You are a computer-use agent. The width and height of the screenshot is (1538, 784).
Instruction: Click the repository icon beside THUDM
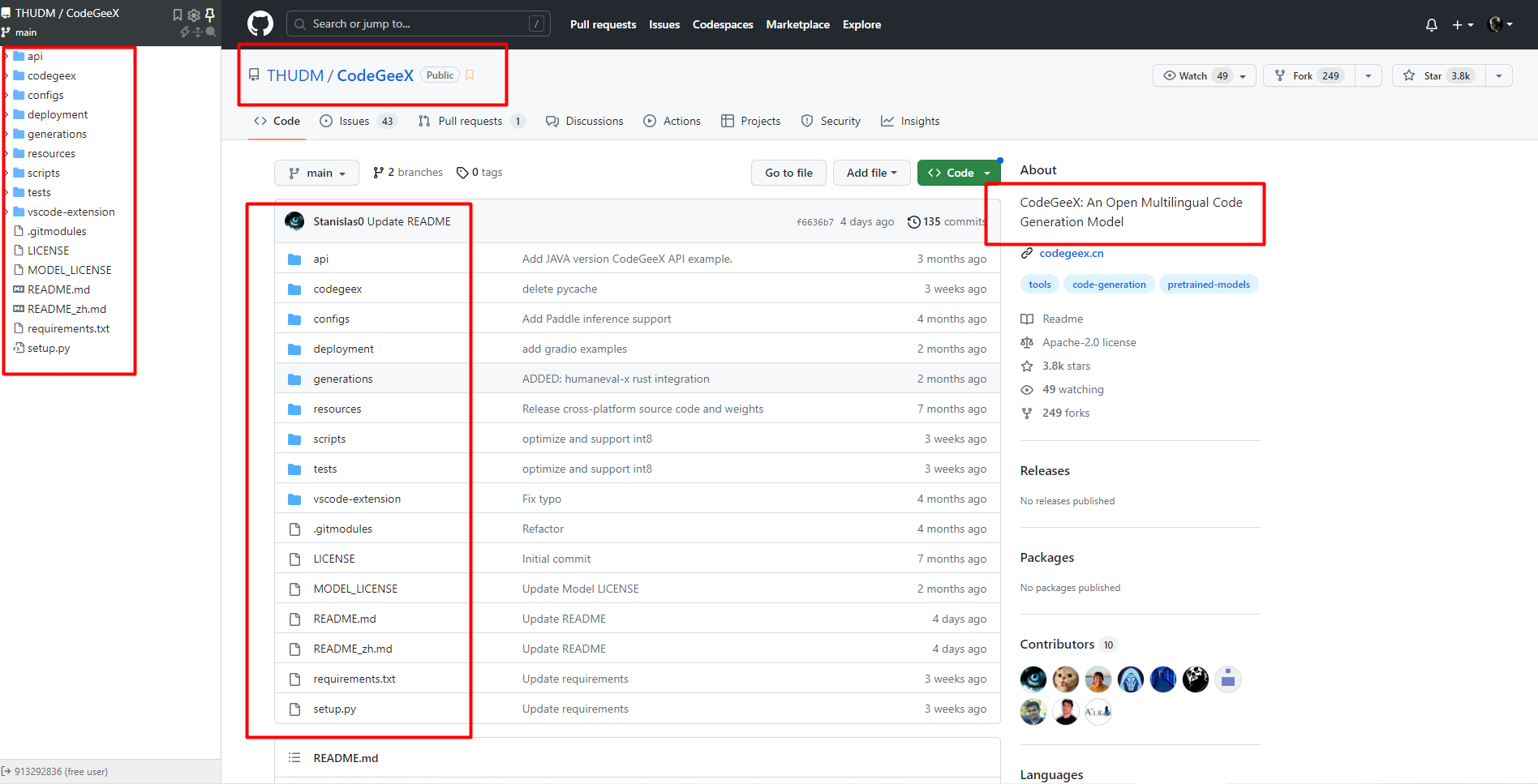pyautogui.click(x=254, y=75)
